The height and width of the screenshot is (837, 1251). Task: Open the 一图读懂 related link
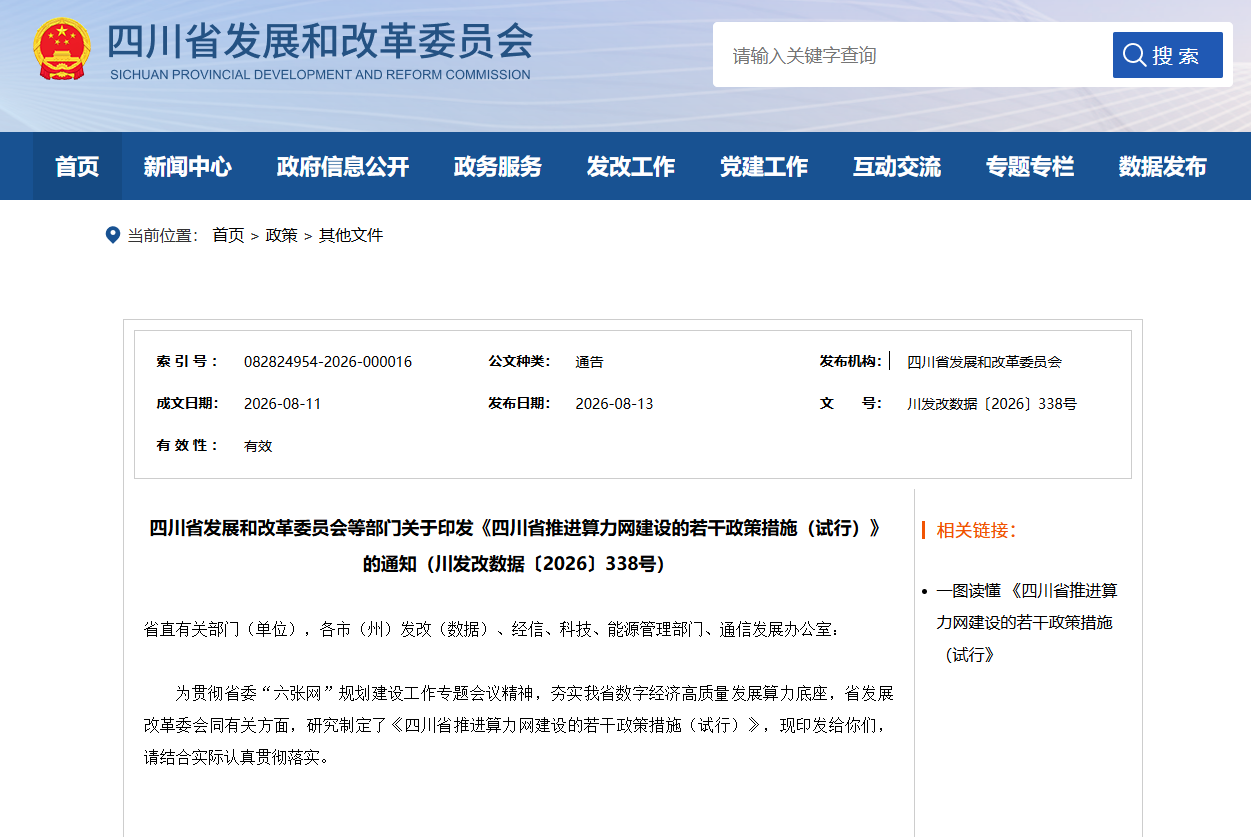click(x=1027, y=622)
